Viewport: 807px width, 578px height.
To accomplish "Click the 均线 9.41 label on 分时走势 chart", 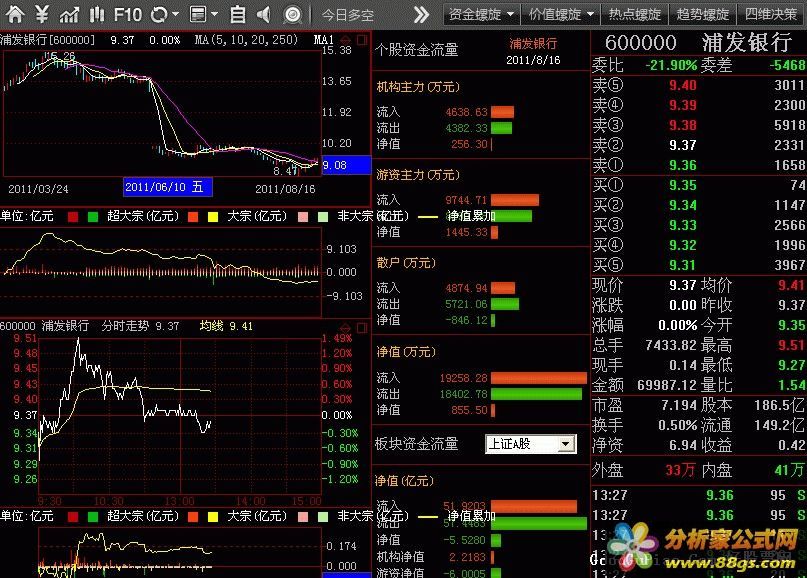I will 226,326.
